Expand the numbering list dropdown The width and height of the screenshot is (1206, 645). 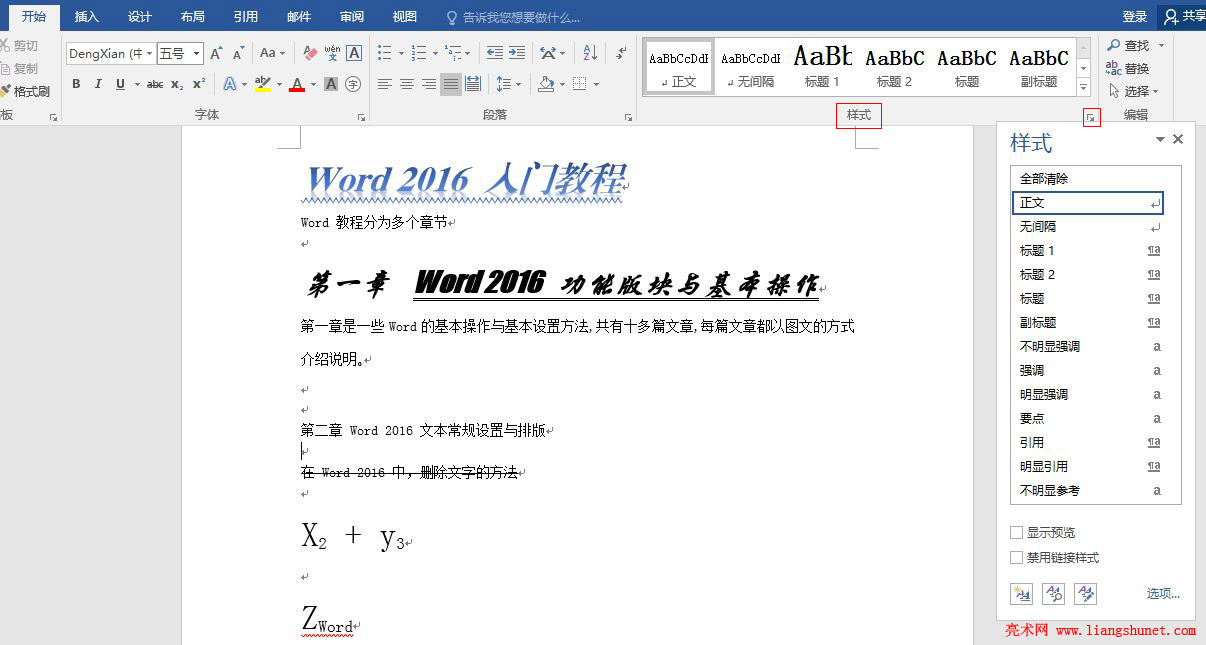click(x=435, y=53)
